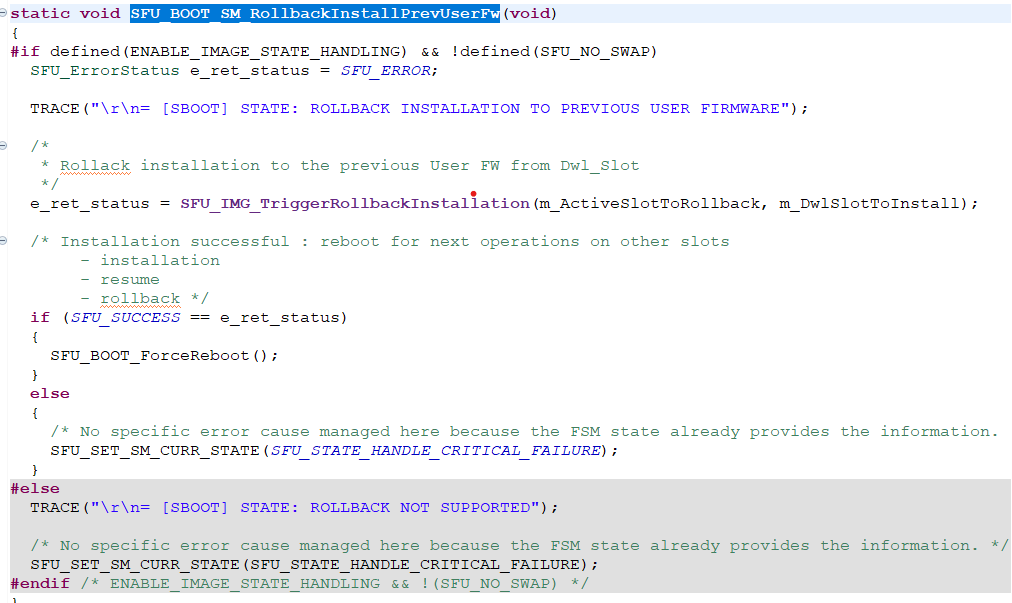Click the misspelled word Rollack in the comment
This screenshot has width=1012, height=603.
pos(95,165)
